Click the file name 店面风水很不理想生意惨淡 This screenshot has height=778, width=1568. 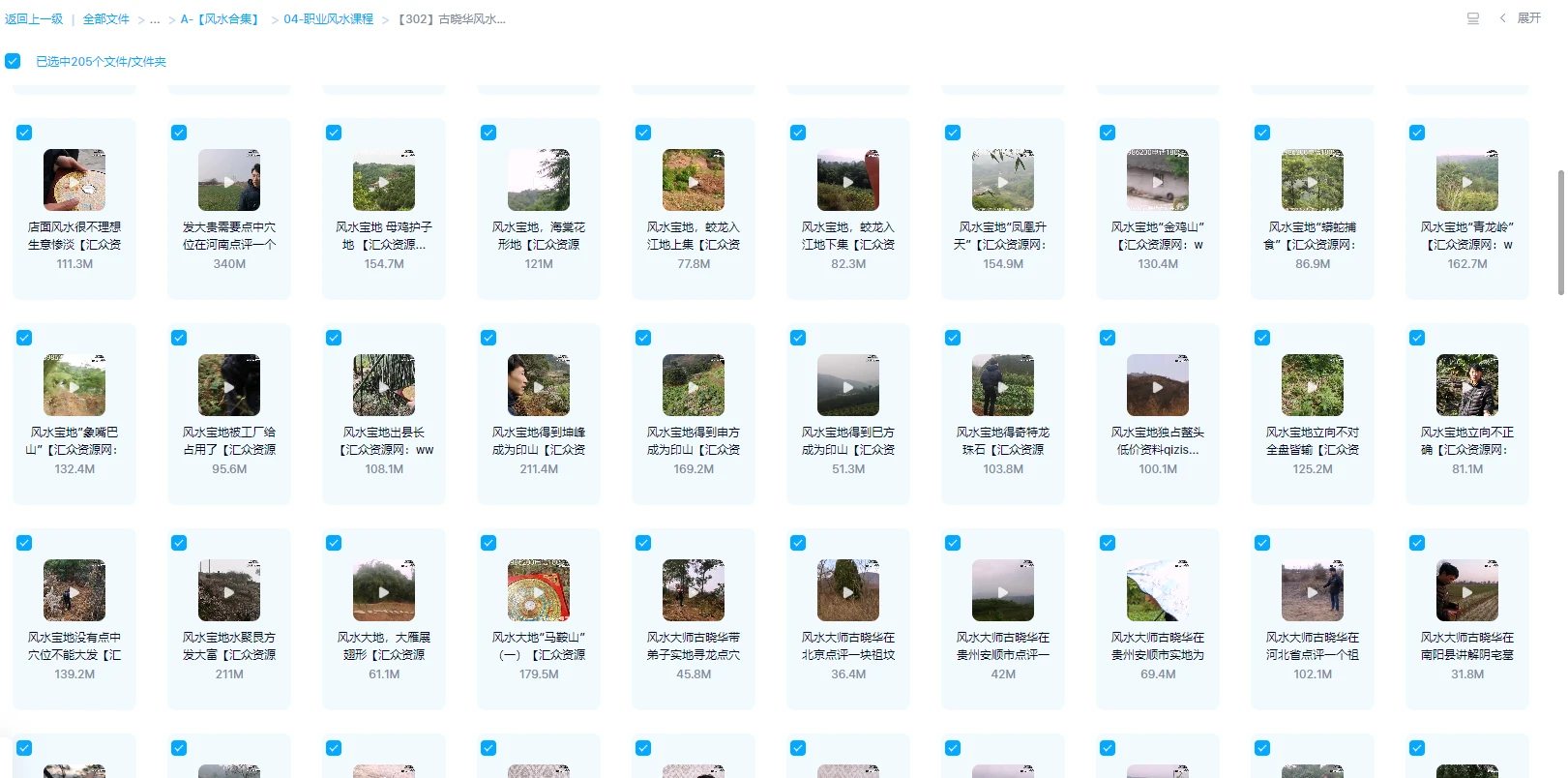tap(74, 236)
